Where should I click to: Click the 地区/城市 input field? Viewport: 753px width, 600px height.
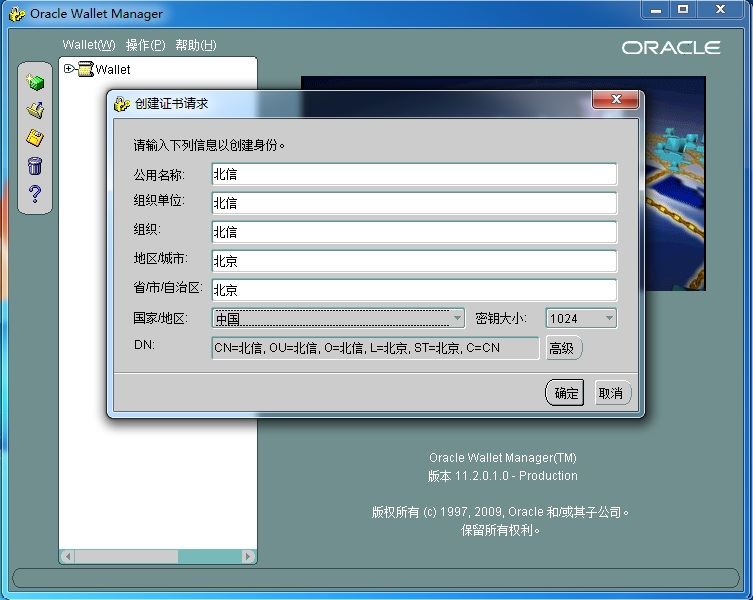pos(414,261)
